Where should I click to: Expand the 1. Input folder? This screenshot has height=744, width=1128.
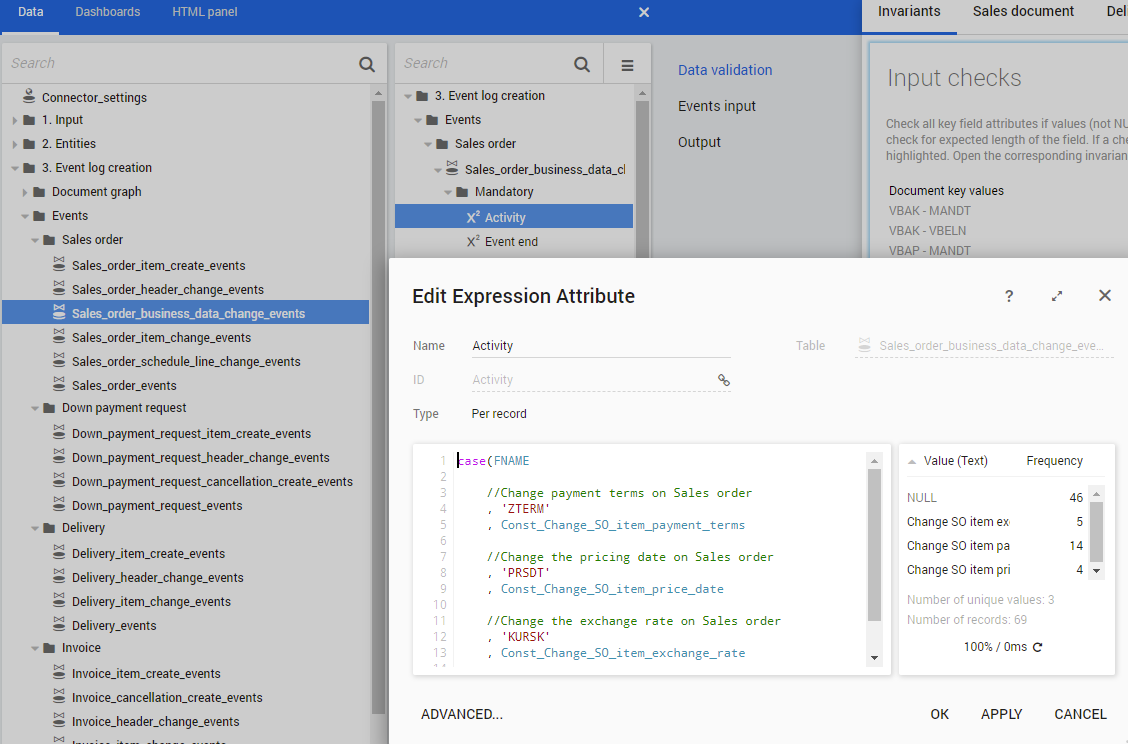point(15,120)
